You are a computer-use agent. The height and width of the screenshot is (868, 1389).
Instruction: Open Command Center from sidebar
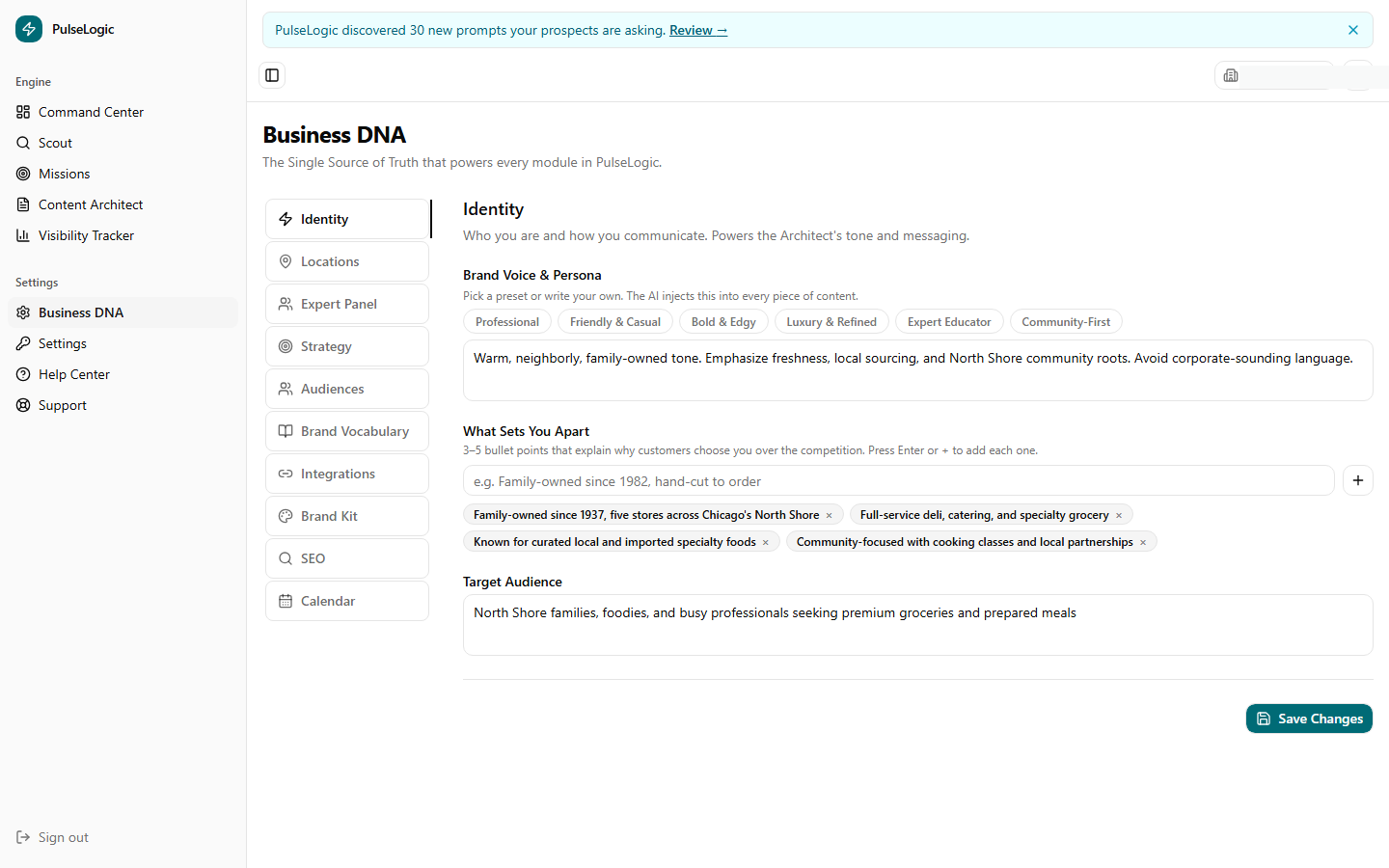coord(123,112)
